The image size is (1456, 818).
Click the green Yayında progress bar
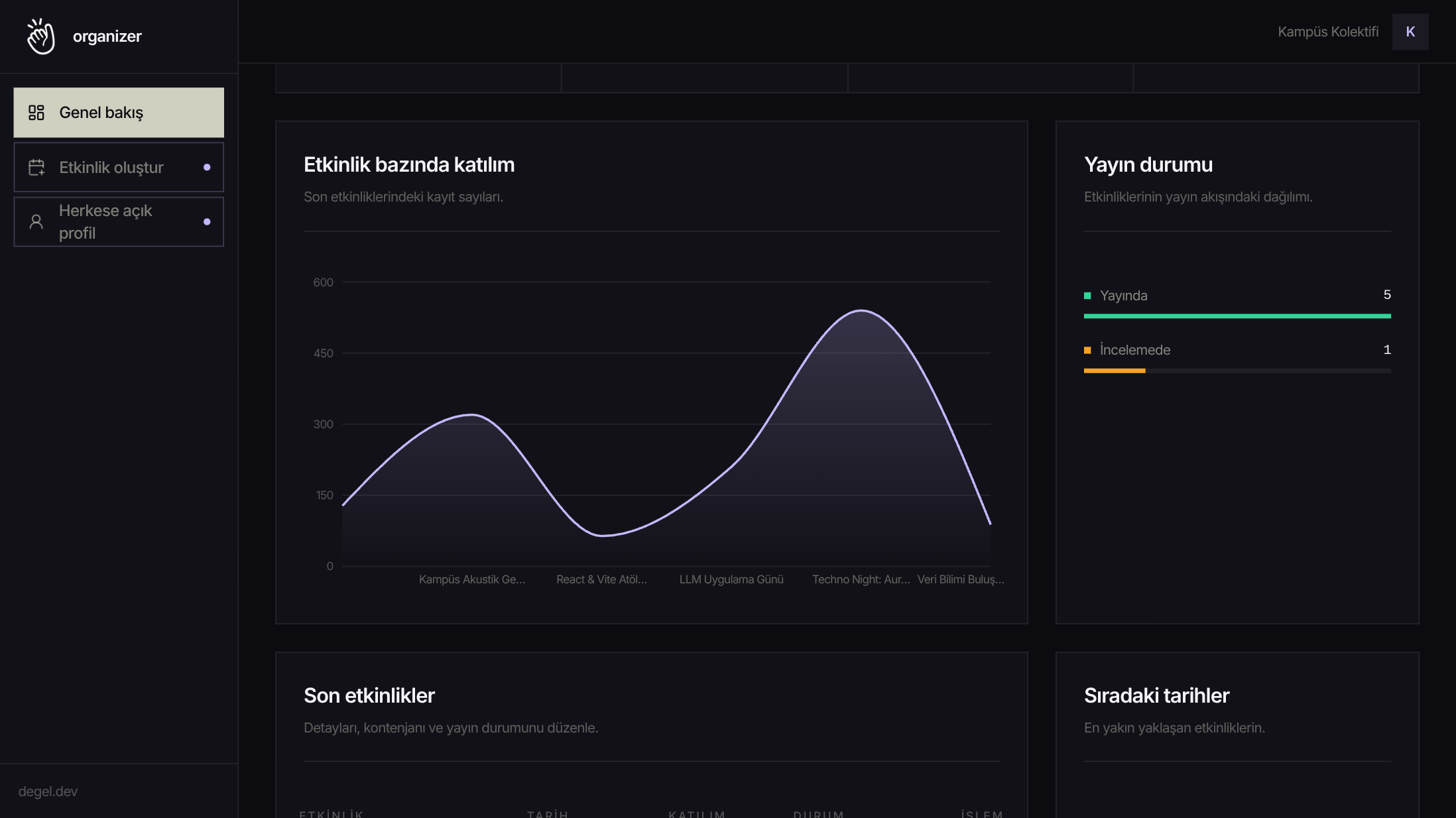(x=1237, y=316)
